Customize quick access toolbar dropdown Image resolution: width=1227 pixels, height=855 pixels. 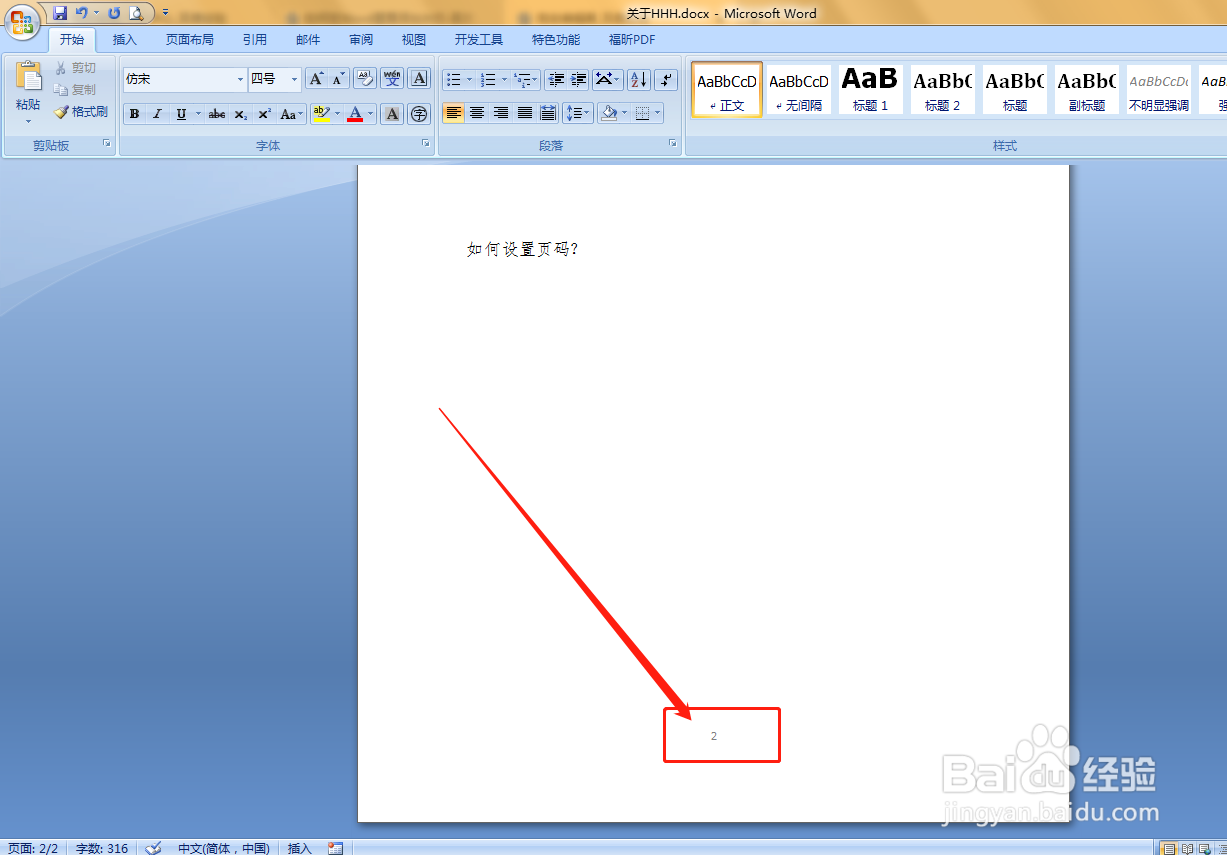pyautogui.click(x=165, y=13)
